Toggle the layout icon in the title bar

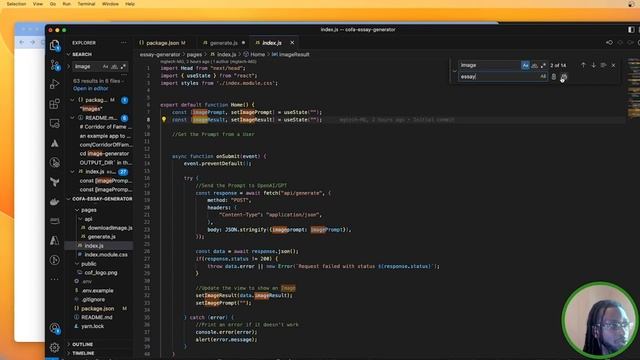coord(631,30)
